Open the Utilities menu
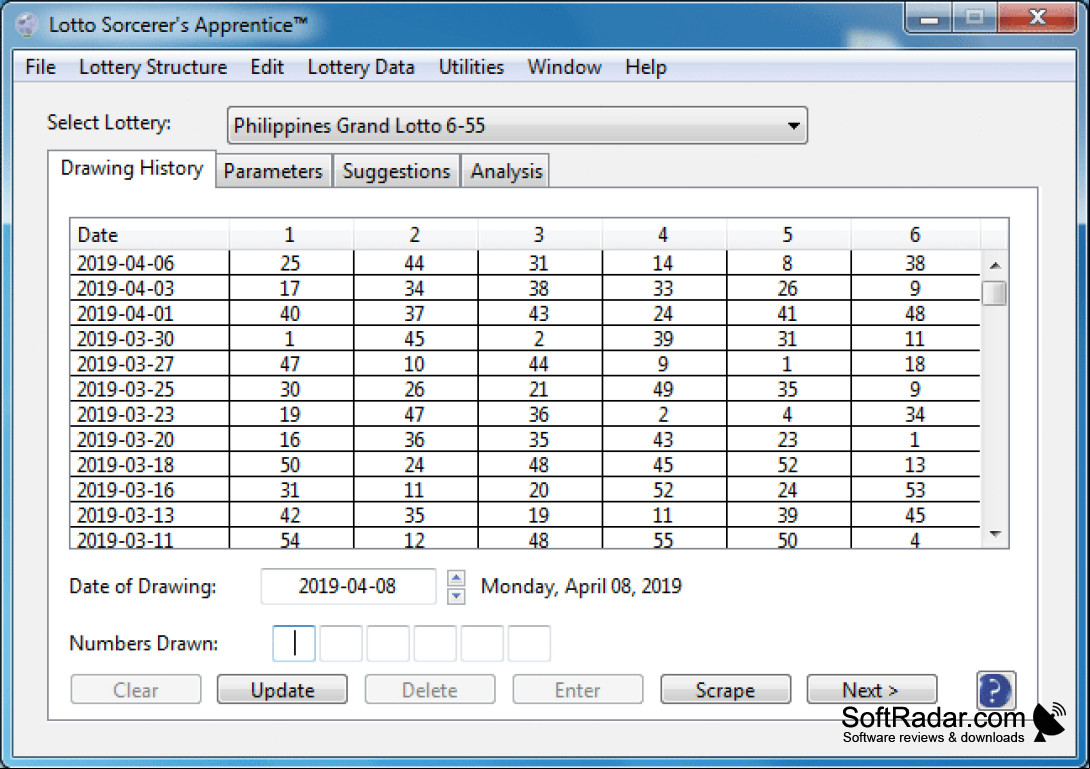 click(x=471, y=67)
